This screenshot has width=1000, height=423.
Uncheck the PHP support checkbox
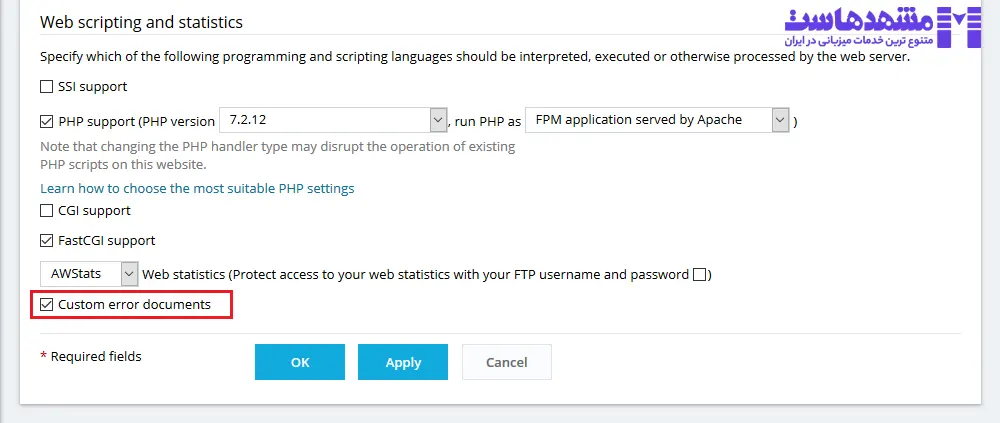pos(46,122)
